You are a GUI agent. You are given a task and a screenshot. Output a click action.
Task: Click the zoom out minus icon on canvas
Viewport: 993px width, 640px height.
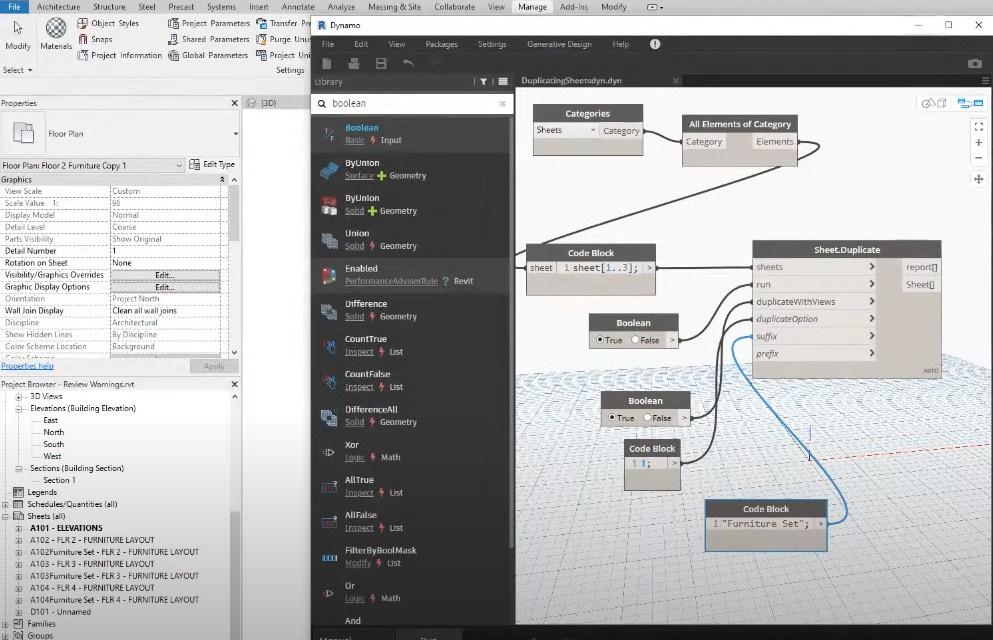(978, 158)
